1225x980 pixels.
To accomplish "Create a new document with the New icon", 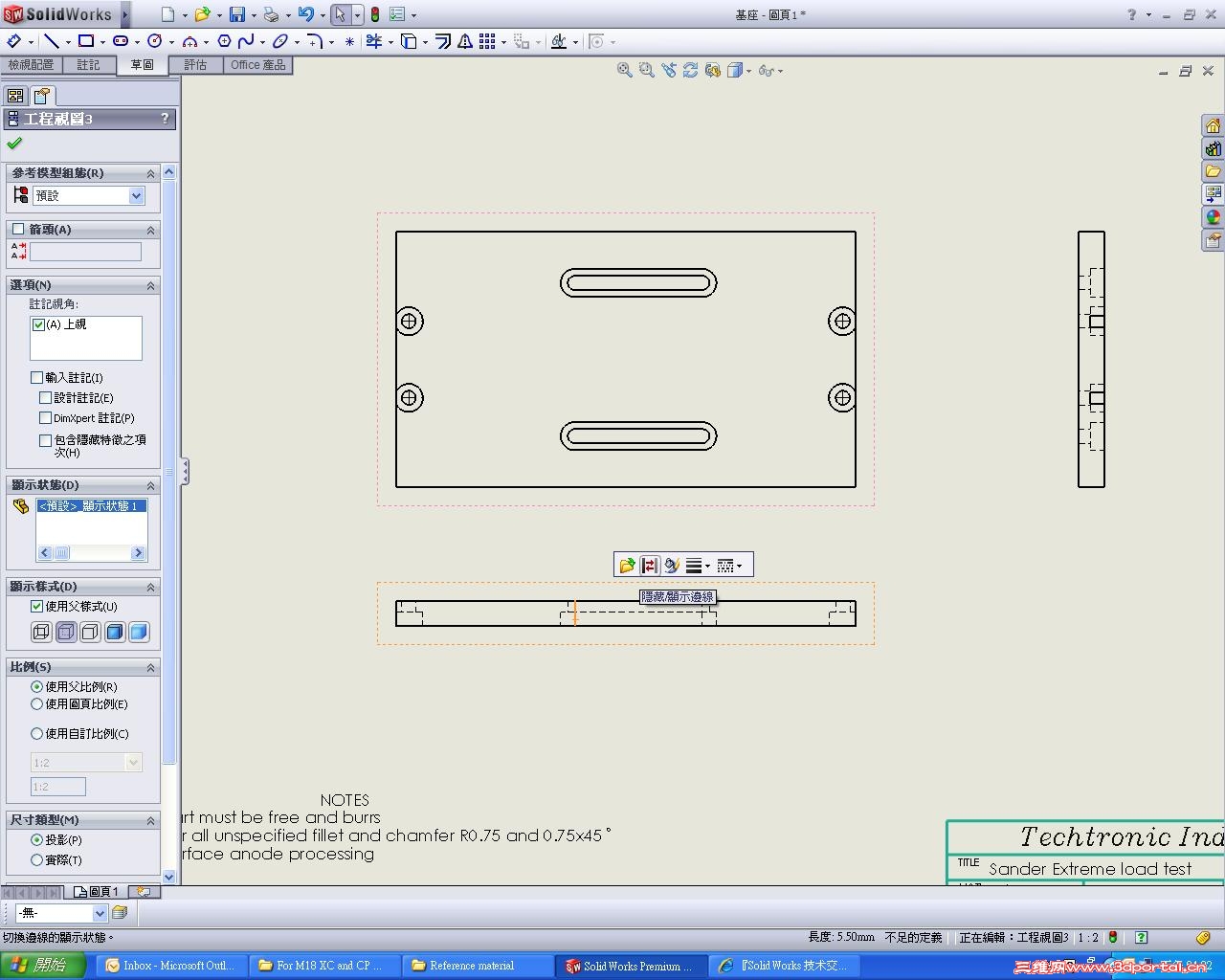I will point(167,14).
